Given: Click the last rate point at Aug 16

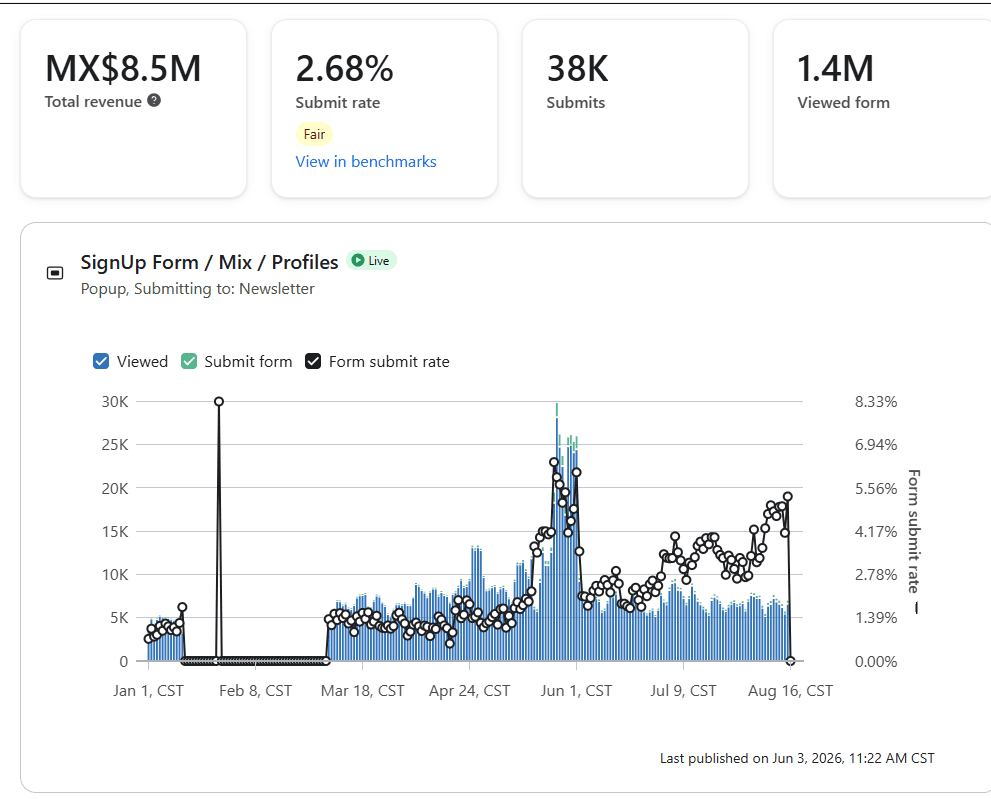Looking at the screenshot, I should [790, 661].
